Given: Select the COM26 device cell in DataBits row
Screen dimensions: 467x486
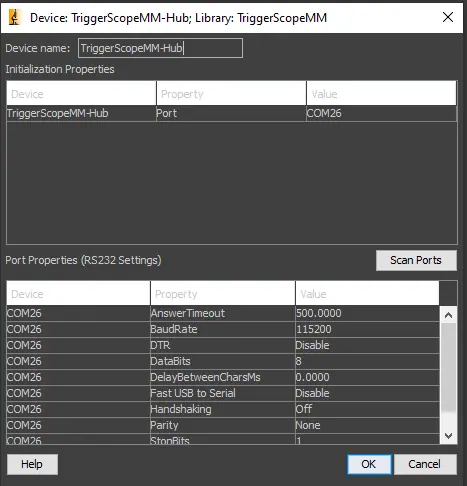Looking at the screenshot, I should tap(78, 361).
